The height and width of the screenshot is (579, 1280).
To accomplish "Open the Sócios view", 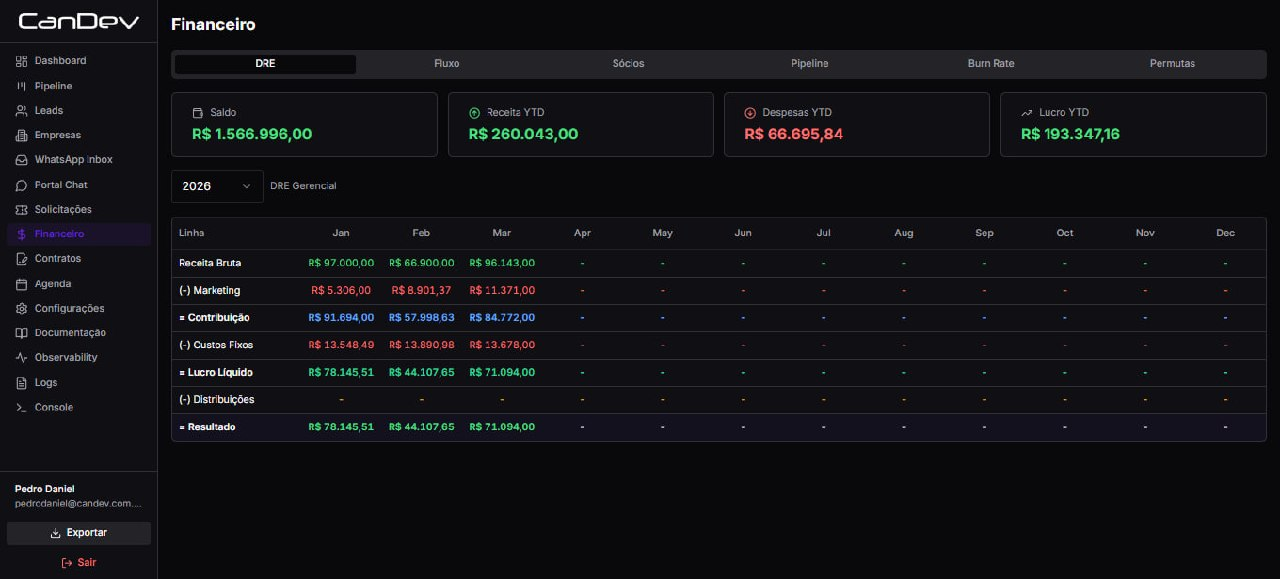I will (x=628, y=63).
